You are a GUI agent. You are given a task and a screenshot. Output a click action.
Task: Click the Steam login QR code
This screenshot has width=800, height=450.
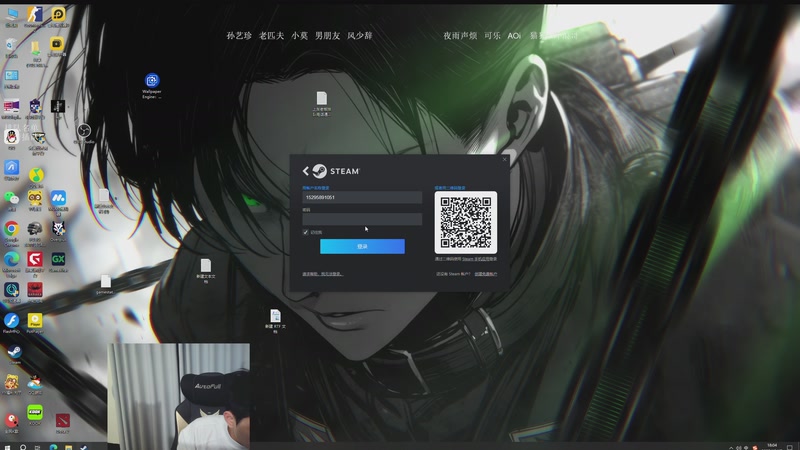pyautogui.click(x=466, y=222)
